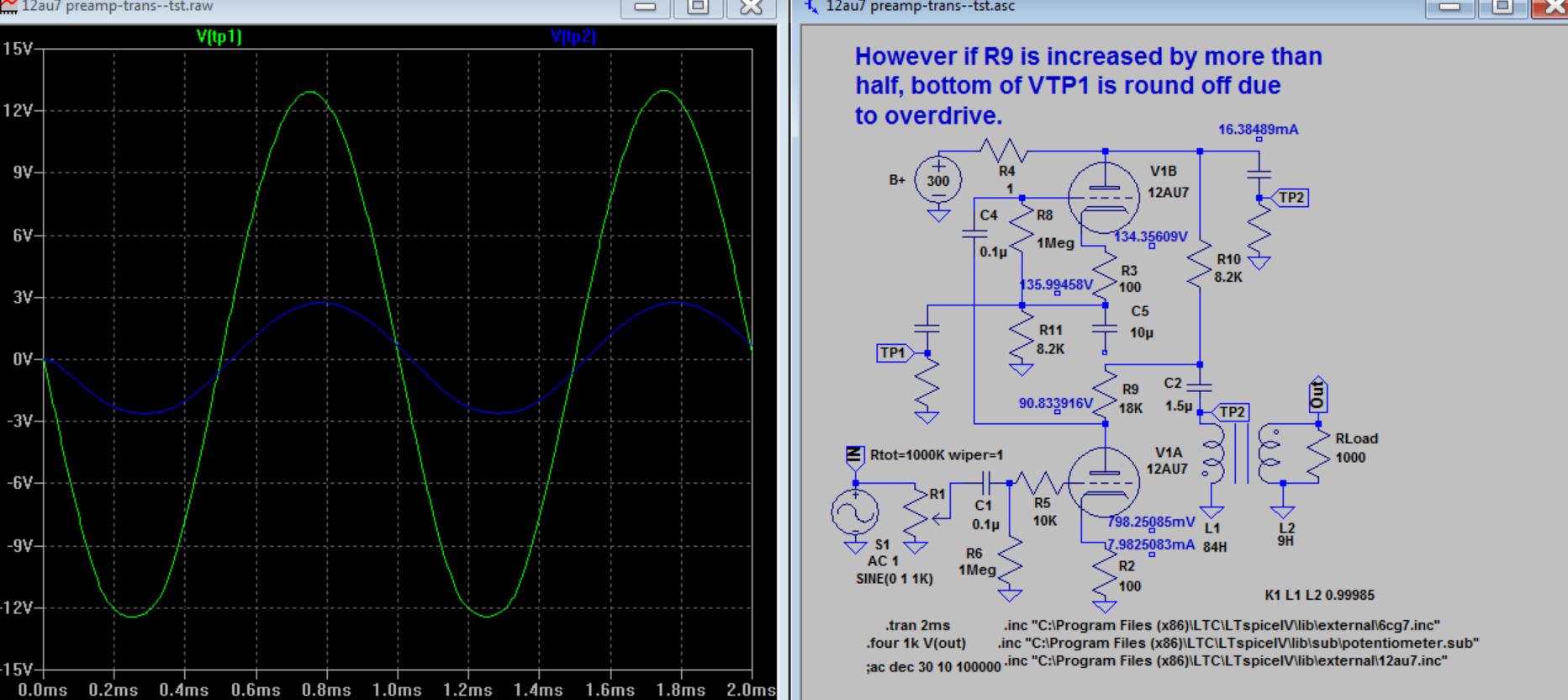Image resolution: width=1568 pixels, height=700 pixels.
Task: Click the V(tp1) trace label in plot
Action: click(x=219, y=36)
